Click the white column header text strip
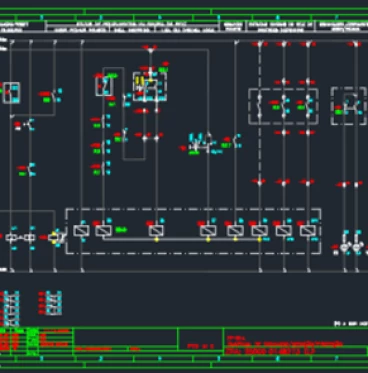The height and width of the screenshot is (373, 368). click(184, 27)
